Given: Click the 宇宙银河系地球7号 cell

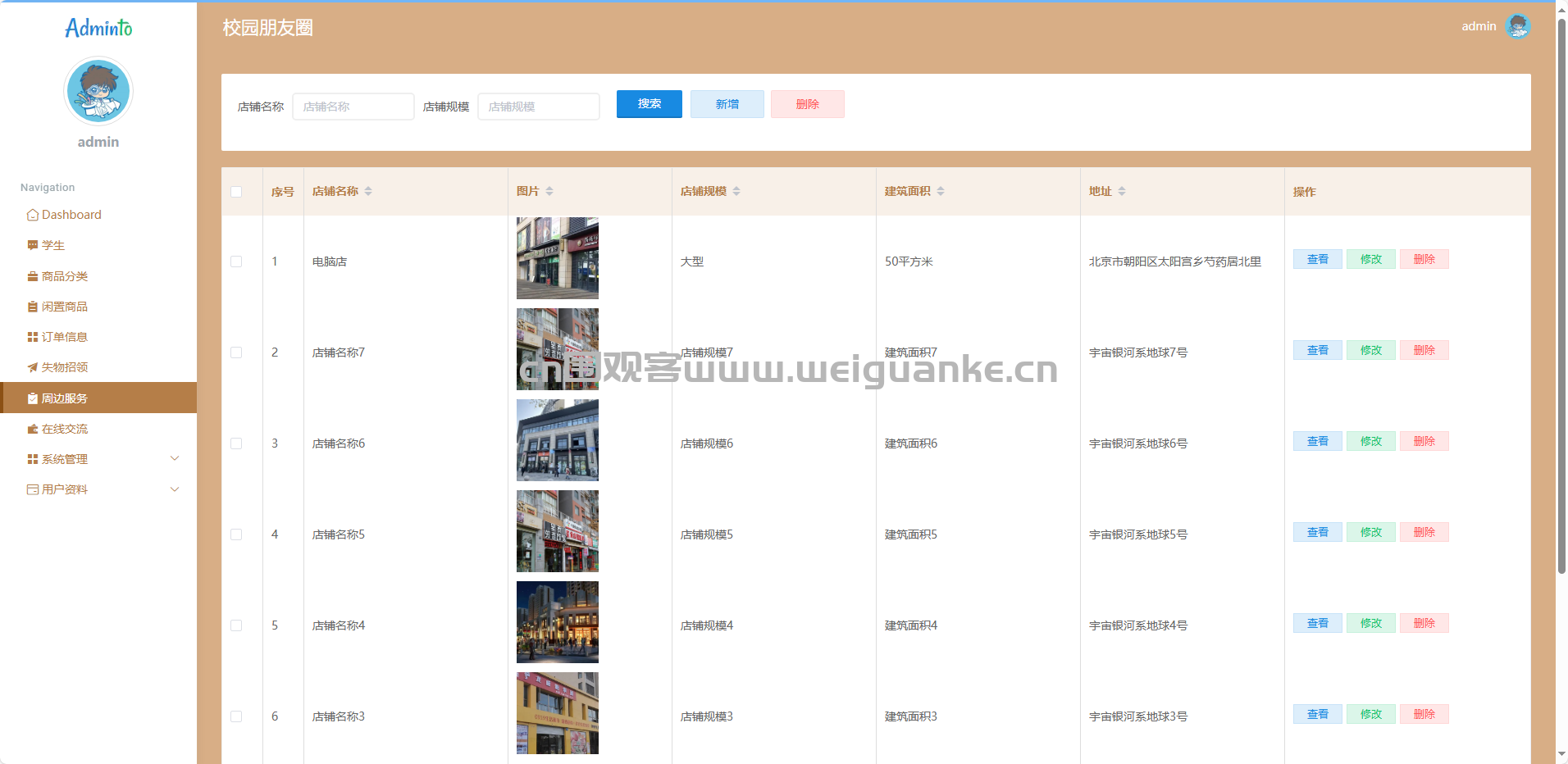Looking at the screenshot, I should tap(1138, 352).
